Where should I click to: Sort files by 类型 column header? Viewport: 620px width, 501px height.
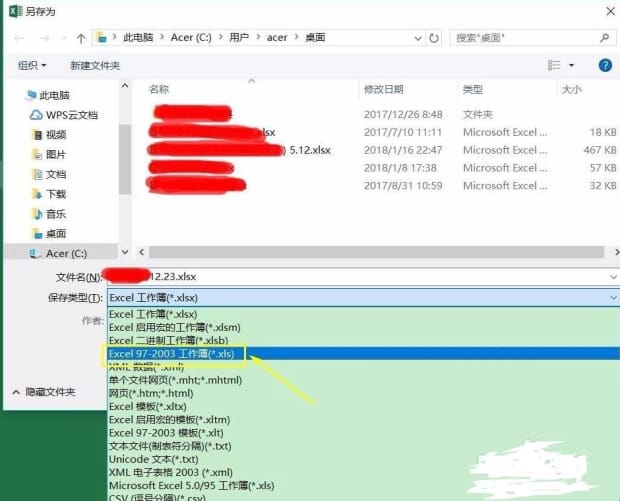[473, 89]
